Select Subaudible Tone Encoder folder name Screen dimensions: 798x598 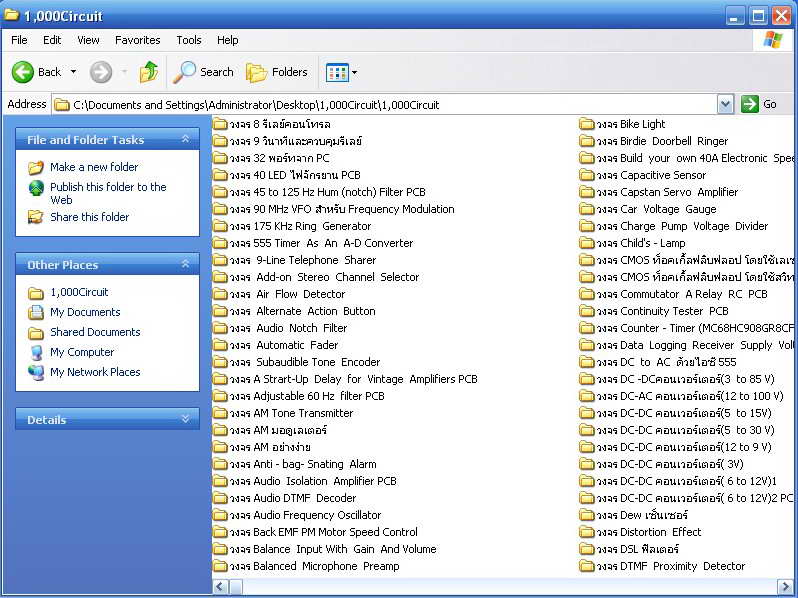point(304,362)
